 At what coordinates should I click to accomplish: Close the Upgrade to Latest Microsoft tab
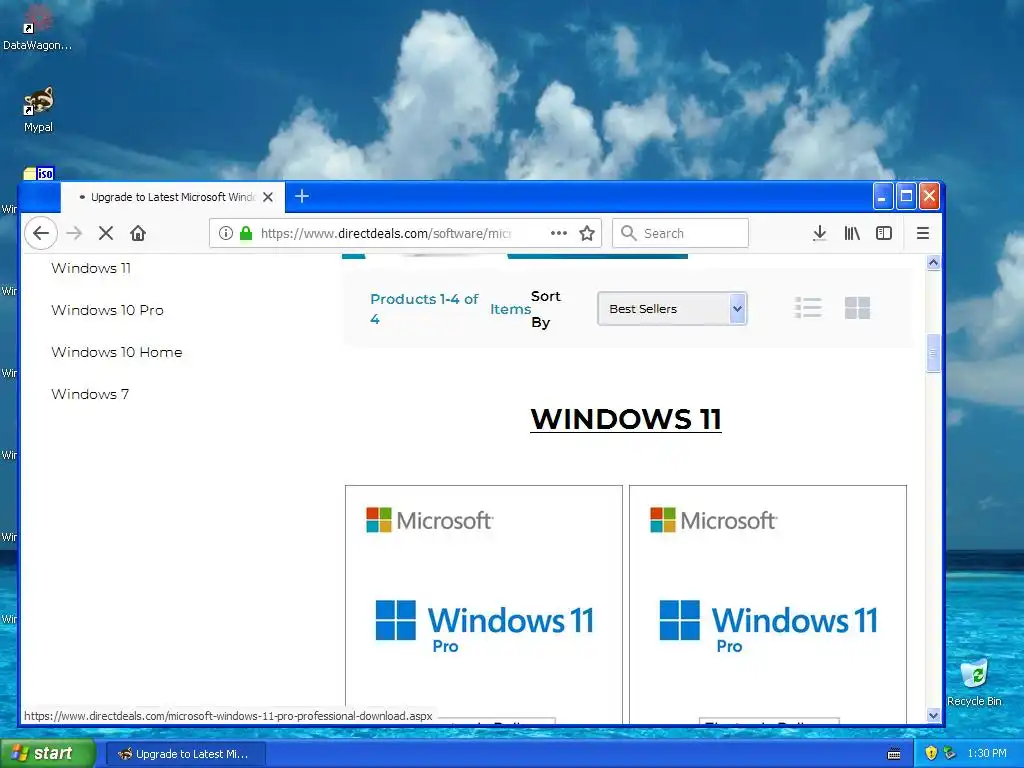pos(268,197)
